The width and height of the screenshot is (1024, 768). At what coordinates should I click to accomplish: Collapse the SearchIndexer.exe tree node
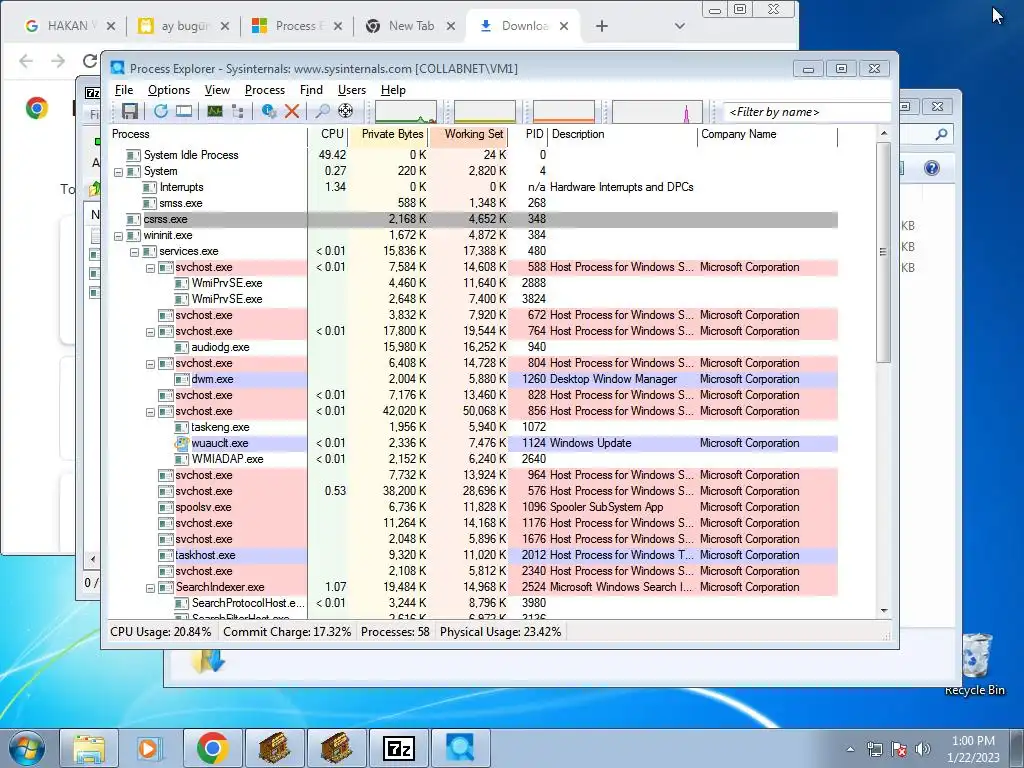(150, 588)
